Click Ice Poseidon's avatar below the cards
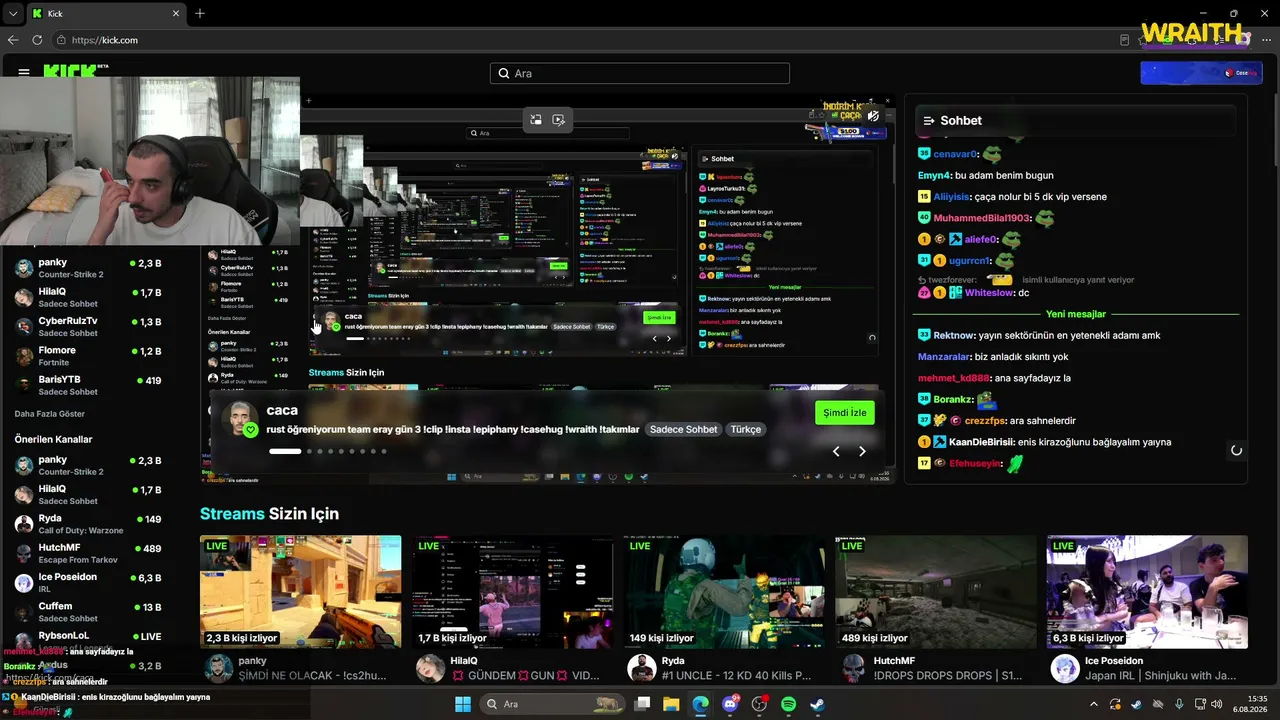This screenshot has width=1280, height=720. (1065, 668)
